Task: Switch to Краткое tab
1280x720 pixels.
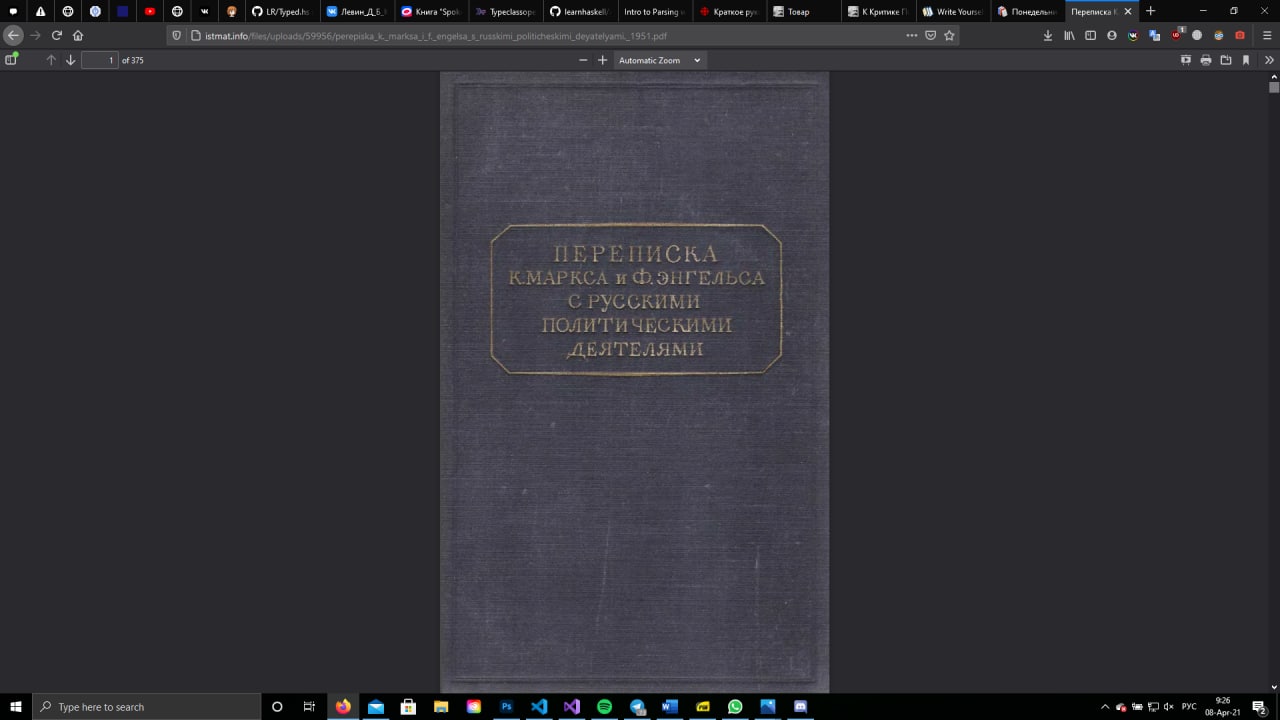Action: pyautogui.click(x=729, y=12)
